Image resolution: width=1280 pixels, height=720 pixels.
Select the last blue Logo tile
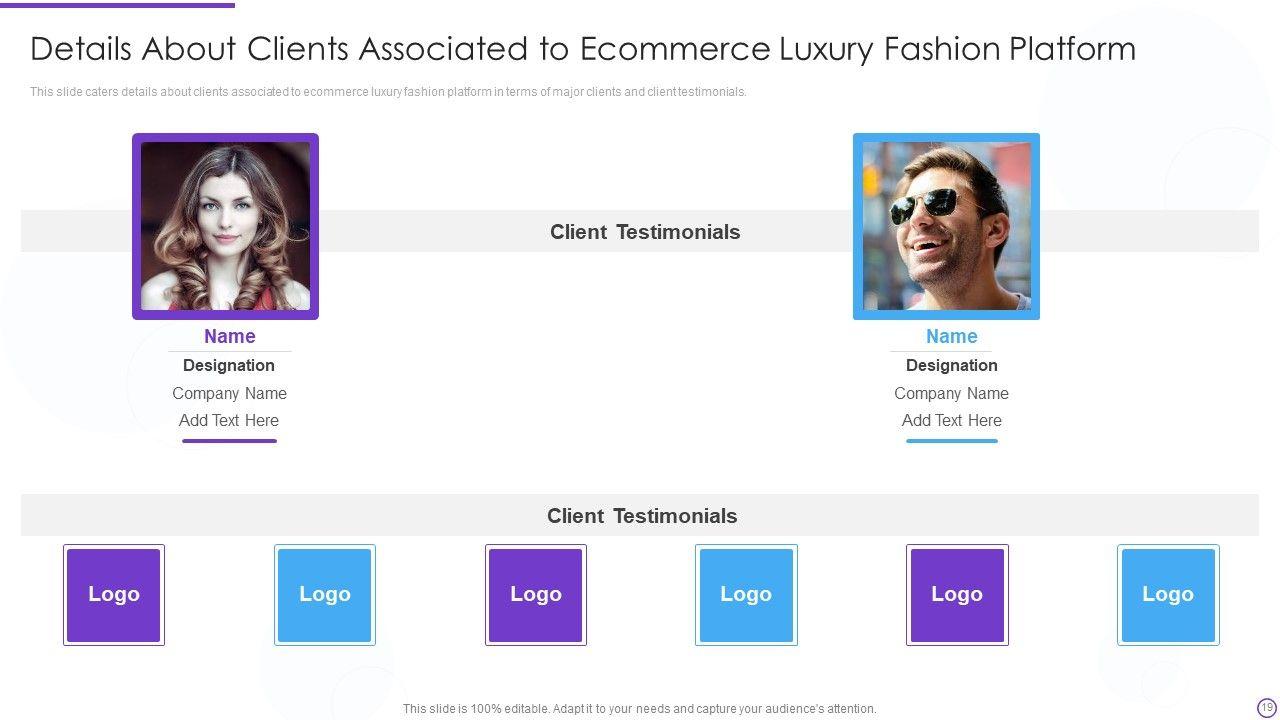pyautogui.click(x=1168, y=595)
